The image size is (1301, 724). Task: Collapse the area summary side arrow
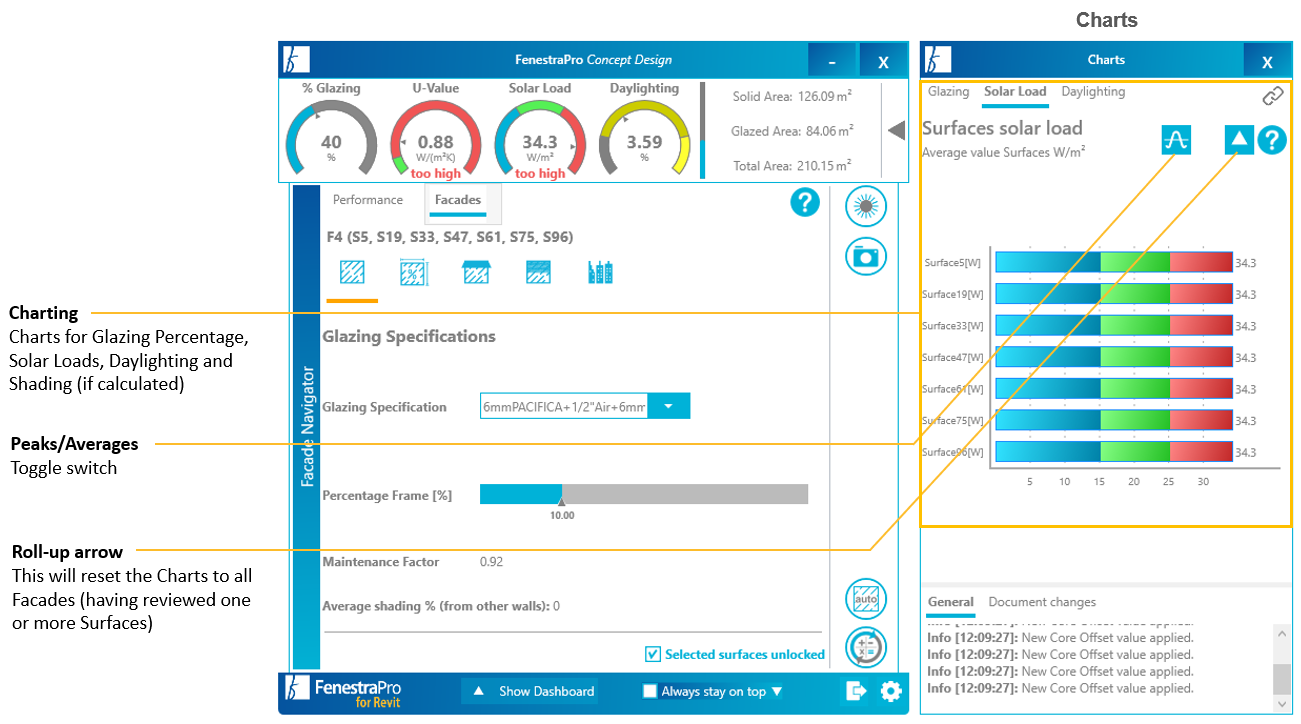point(897,130)
